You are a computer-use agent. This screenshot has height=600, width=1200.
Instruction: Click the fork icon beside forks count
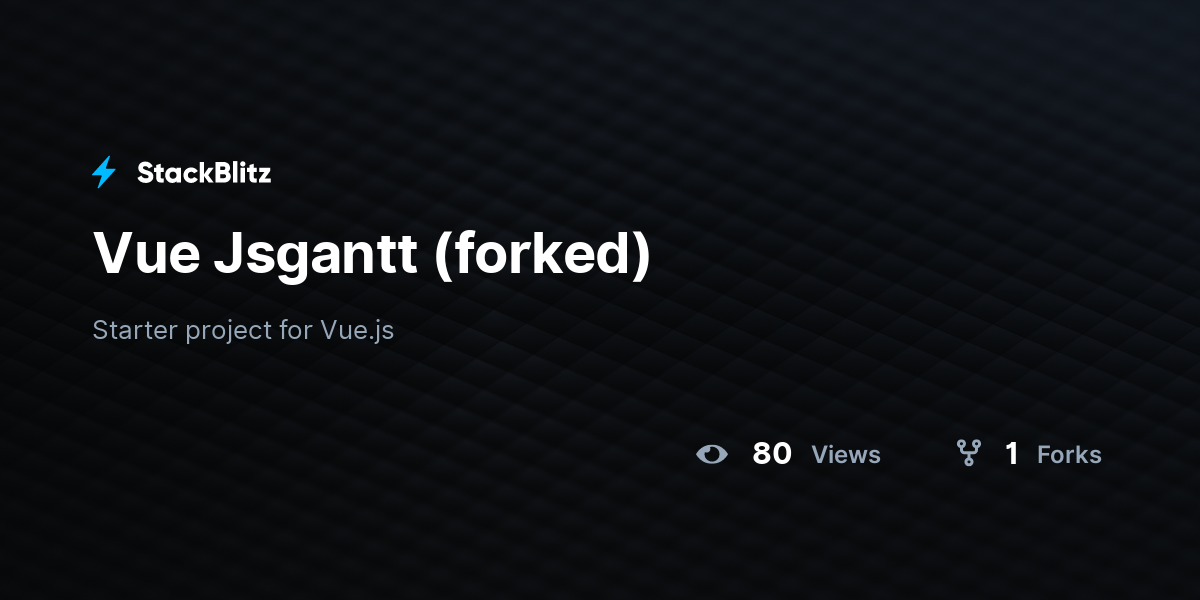(x=968, y=454)
